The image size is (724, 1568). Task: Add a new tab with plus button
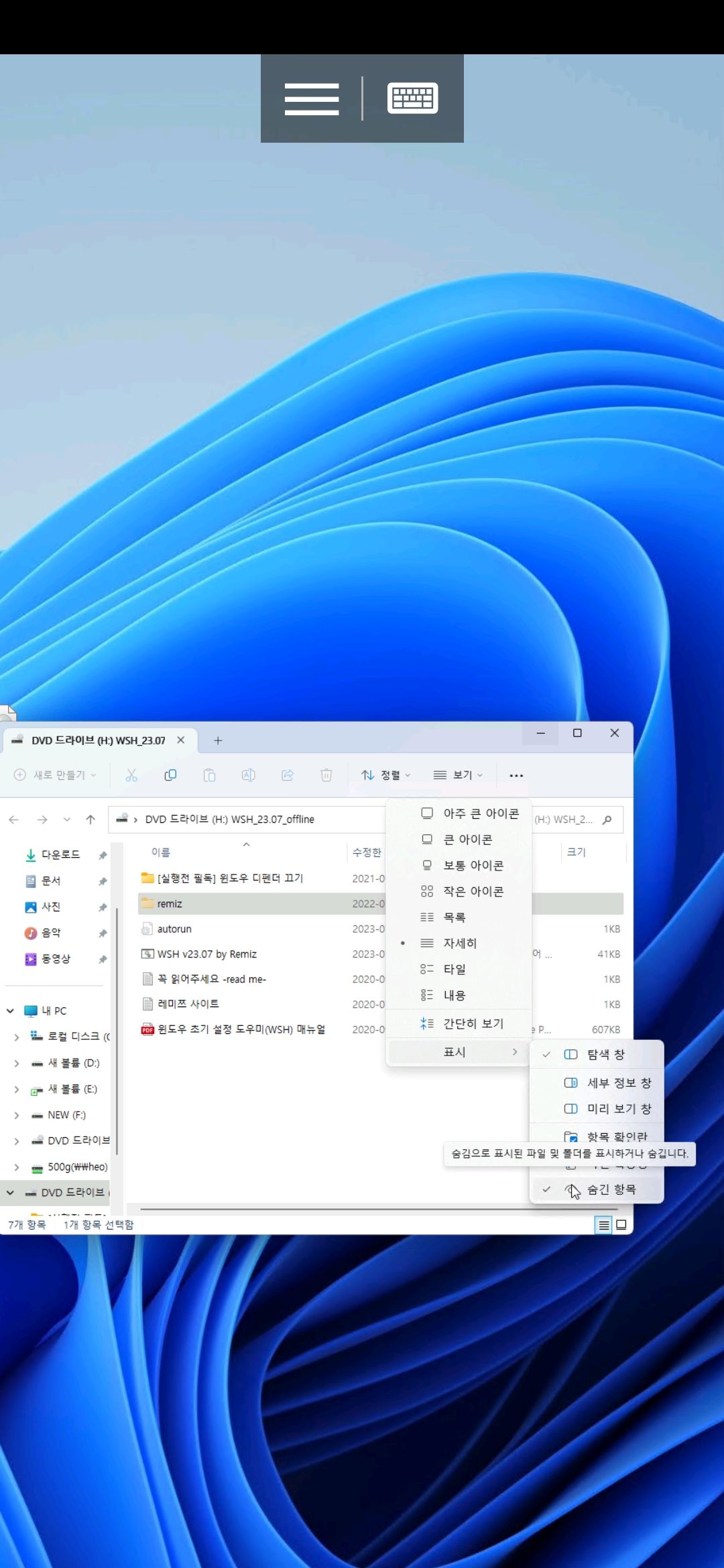click(x=218, y=740)
